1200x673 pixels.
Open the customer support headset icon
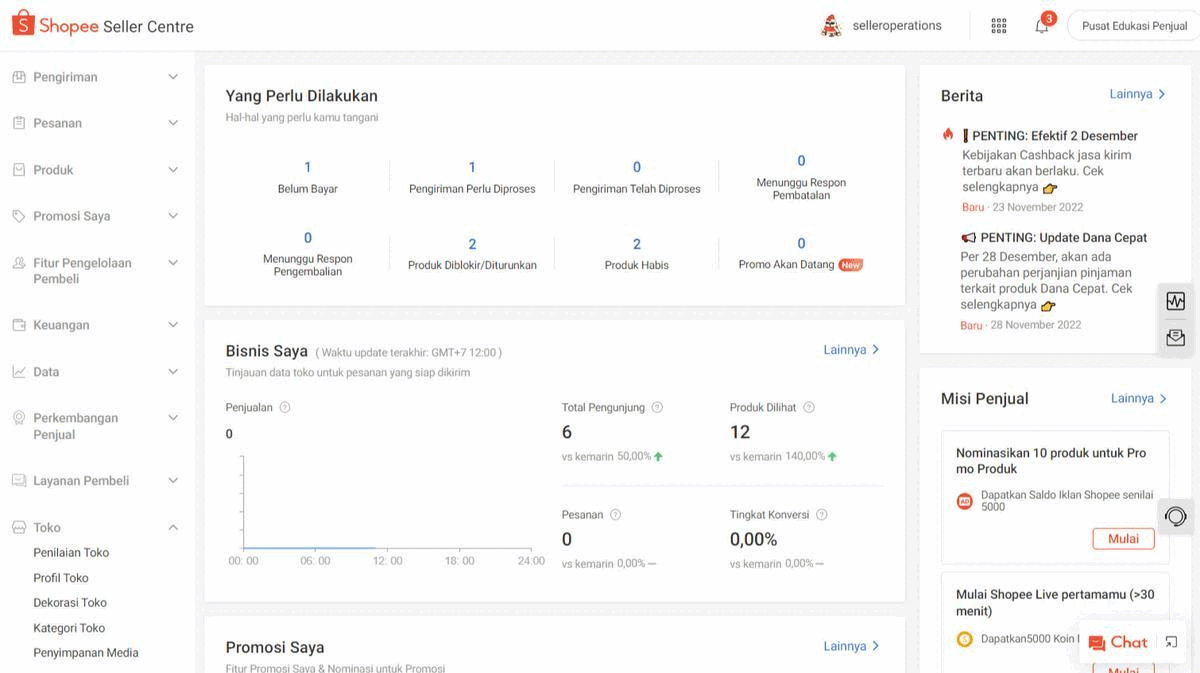(x=1176, y=516)
